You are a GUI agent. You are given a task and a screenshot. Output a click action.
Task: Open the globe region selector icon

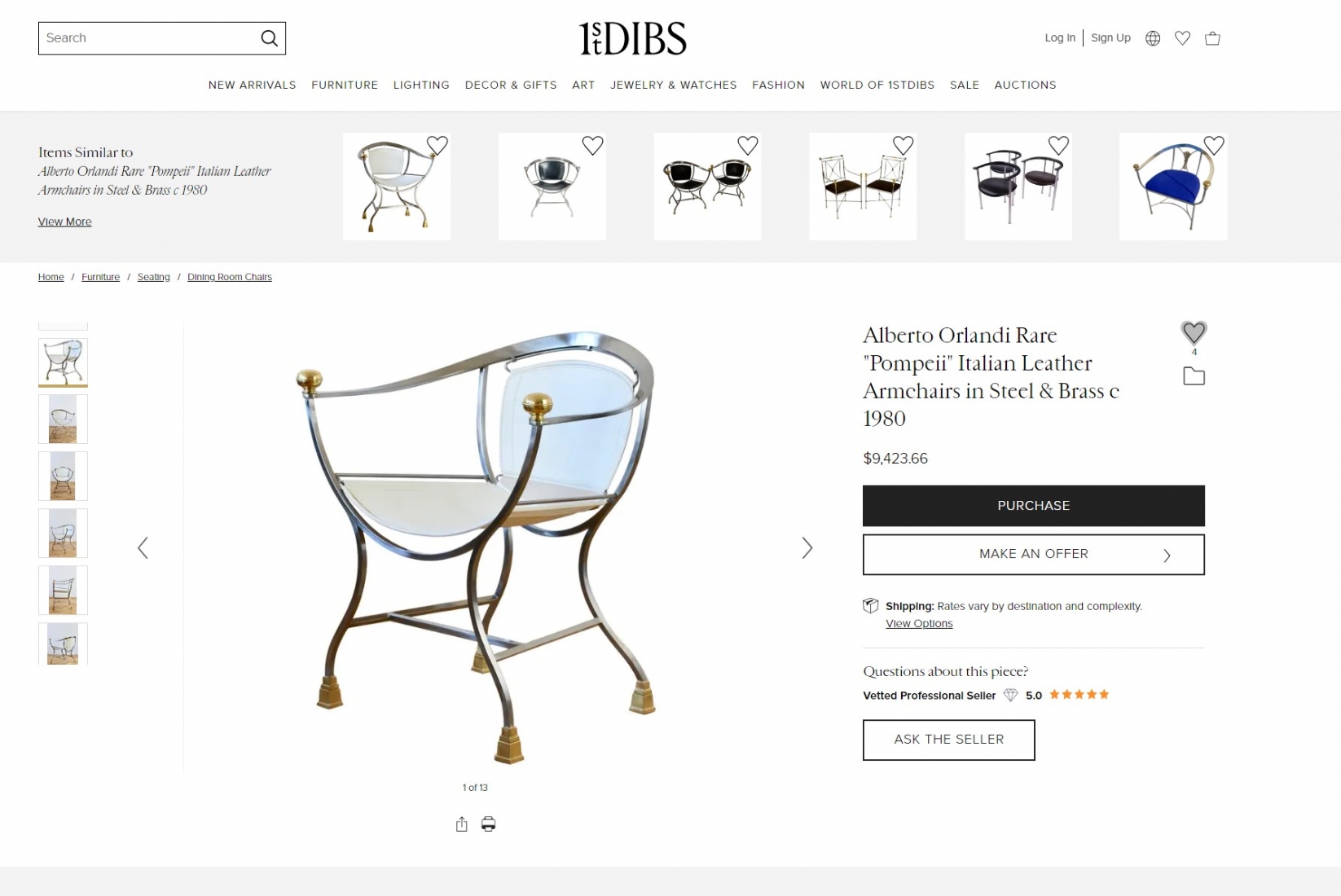[1153, 38]
